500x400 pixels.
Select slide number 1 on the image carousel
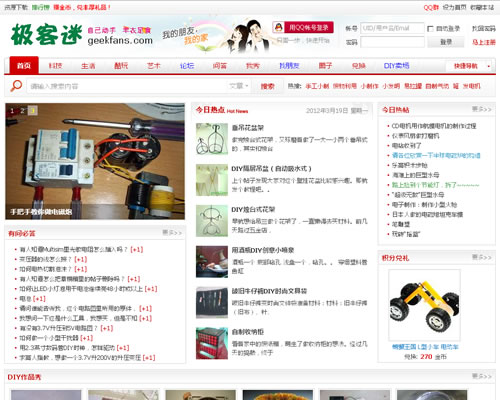(x=12, y=110)
